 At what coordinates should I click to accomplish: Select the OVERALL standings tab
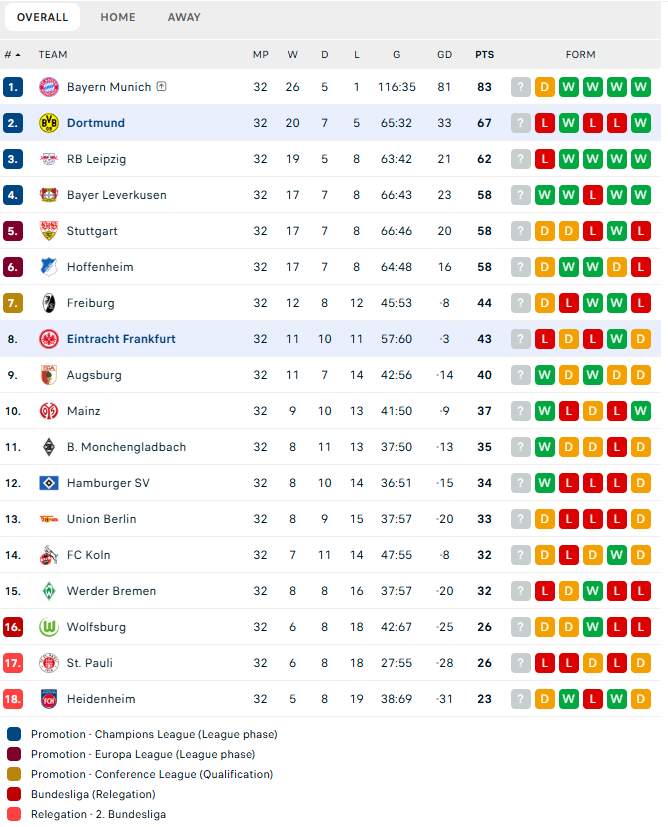pos(42,17)
